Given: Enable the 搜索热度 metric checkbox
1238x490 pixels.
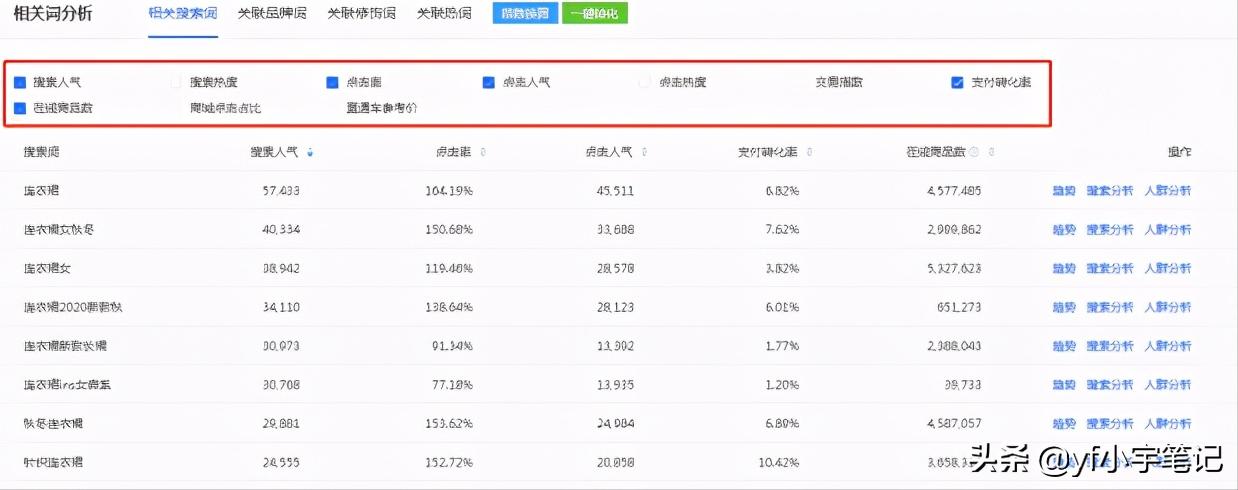Looking at the screenshot, I should pyautogui.click(x=177, y=83).
